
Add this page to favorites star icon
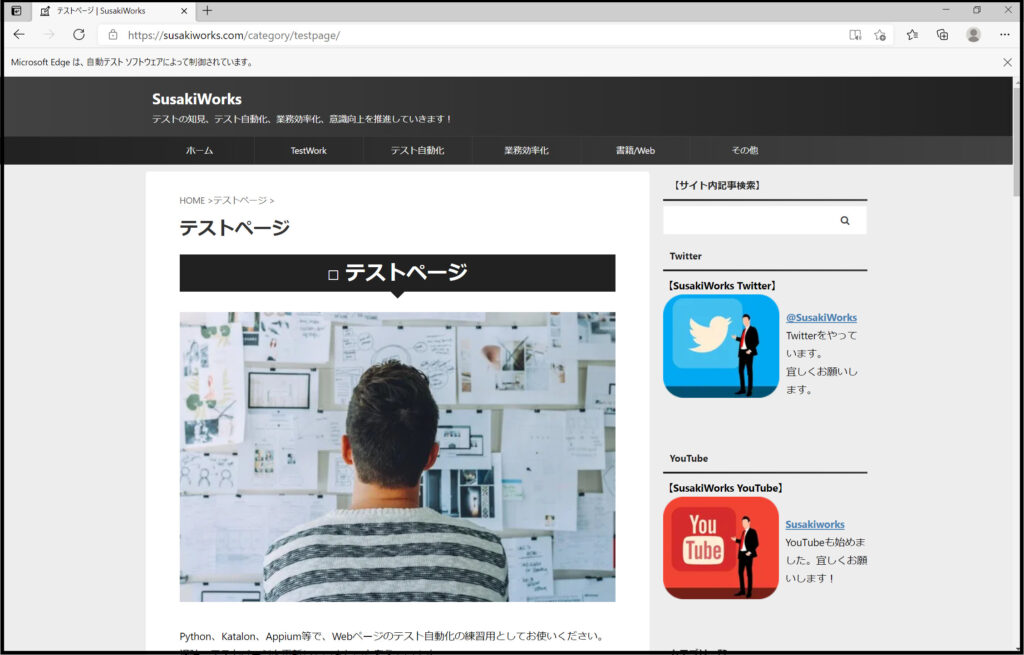tap(880, 35)
